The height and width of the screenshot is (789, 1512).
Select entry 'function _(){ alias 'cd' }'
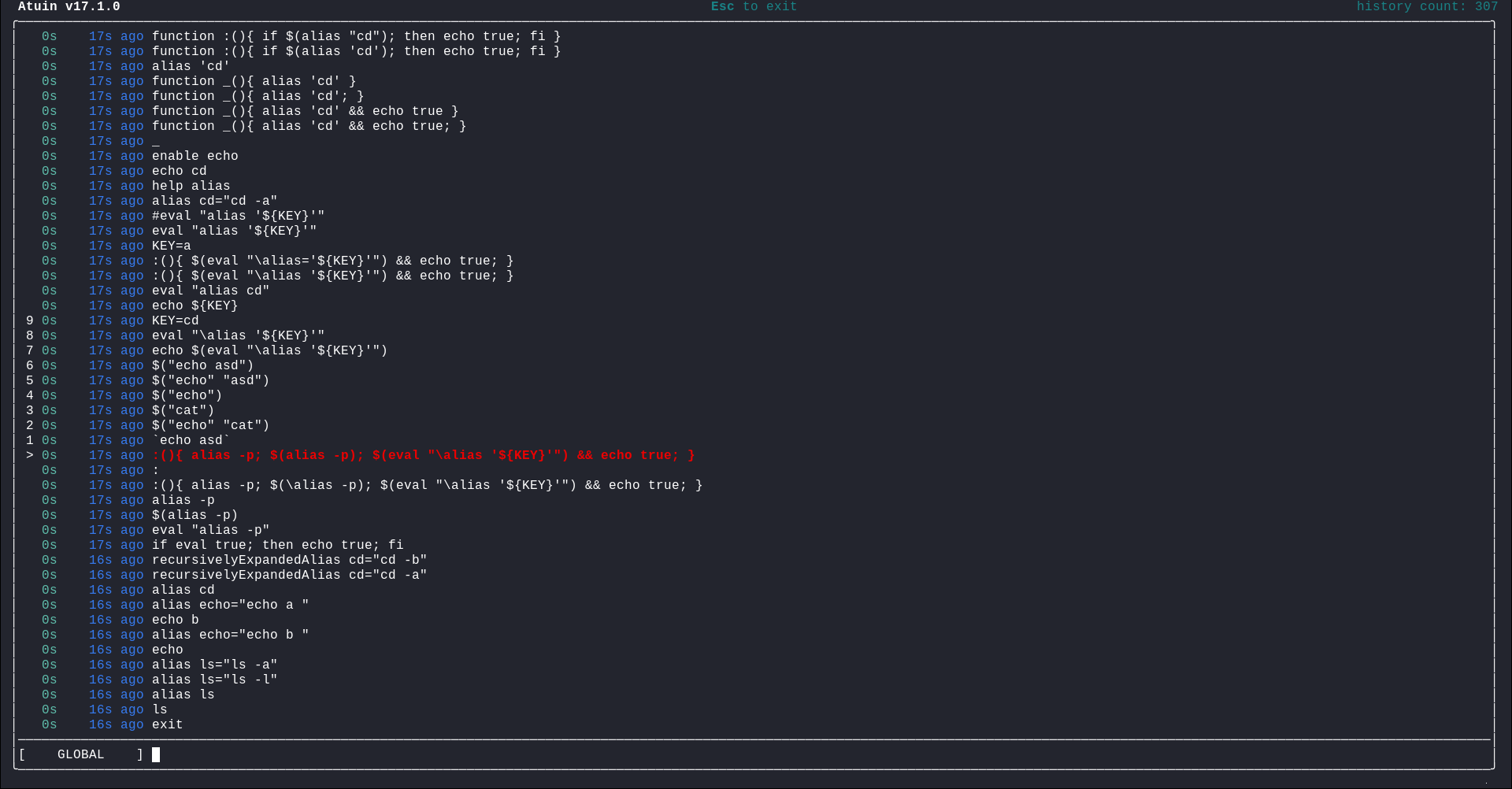coord(254,81)
